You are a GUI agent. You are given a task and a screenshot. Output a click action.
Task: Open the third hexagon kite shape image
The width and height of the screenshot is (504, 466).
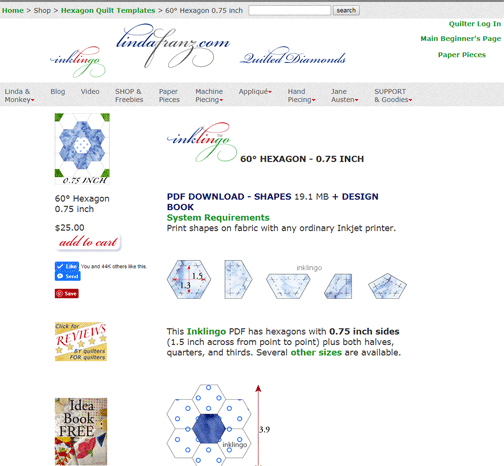pos(387,286)
